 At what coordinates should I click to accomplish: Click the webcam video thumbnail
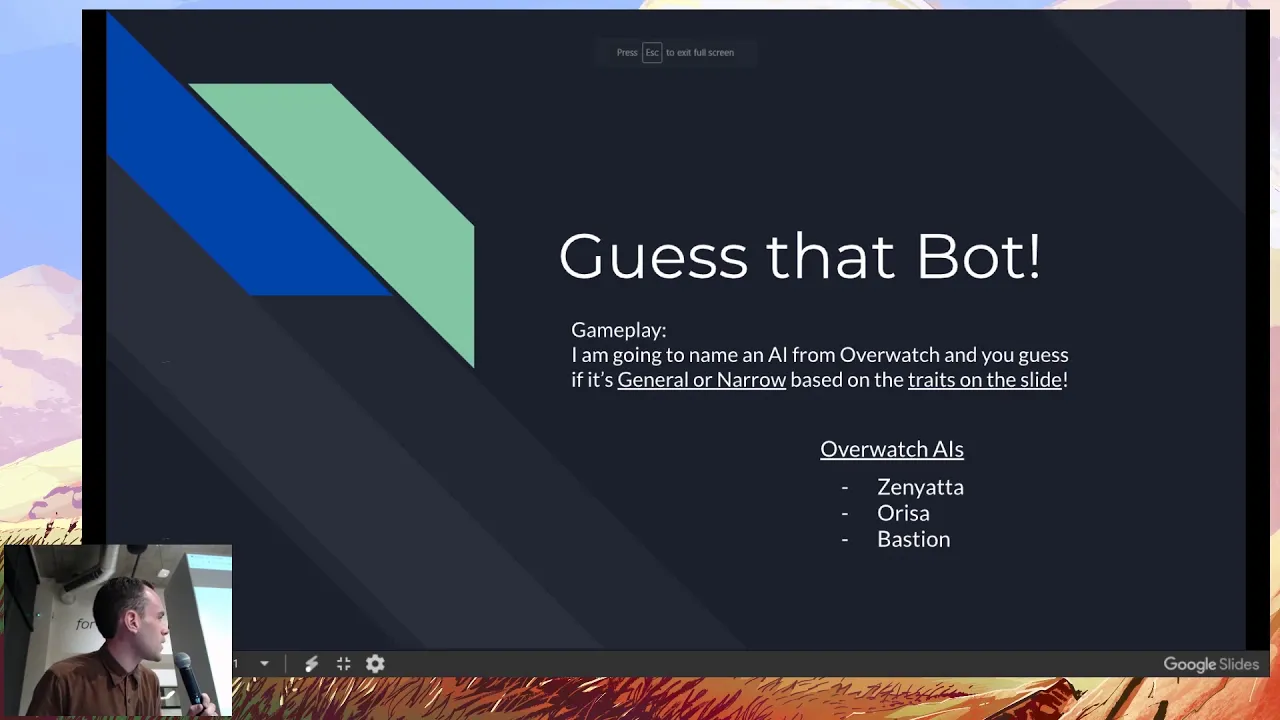(117, 631)
